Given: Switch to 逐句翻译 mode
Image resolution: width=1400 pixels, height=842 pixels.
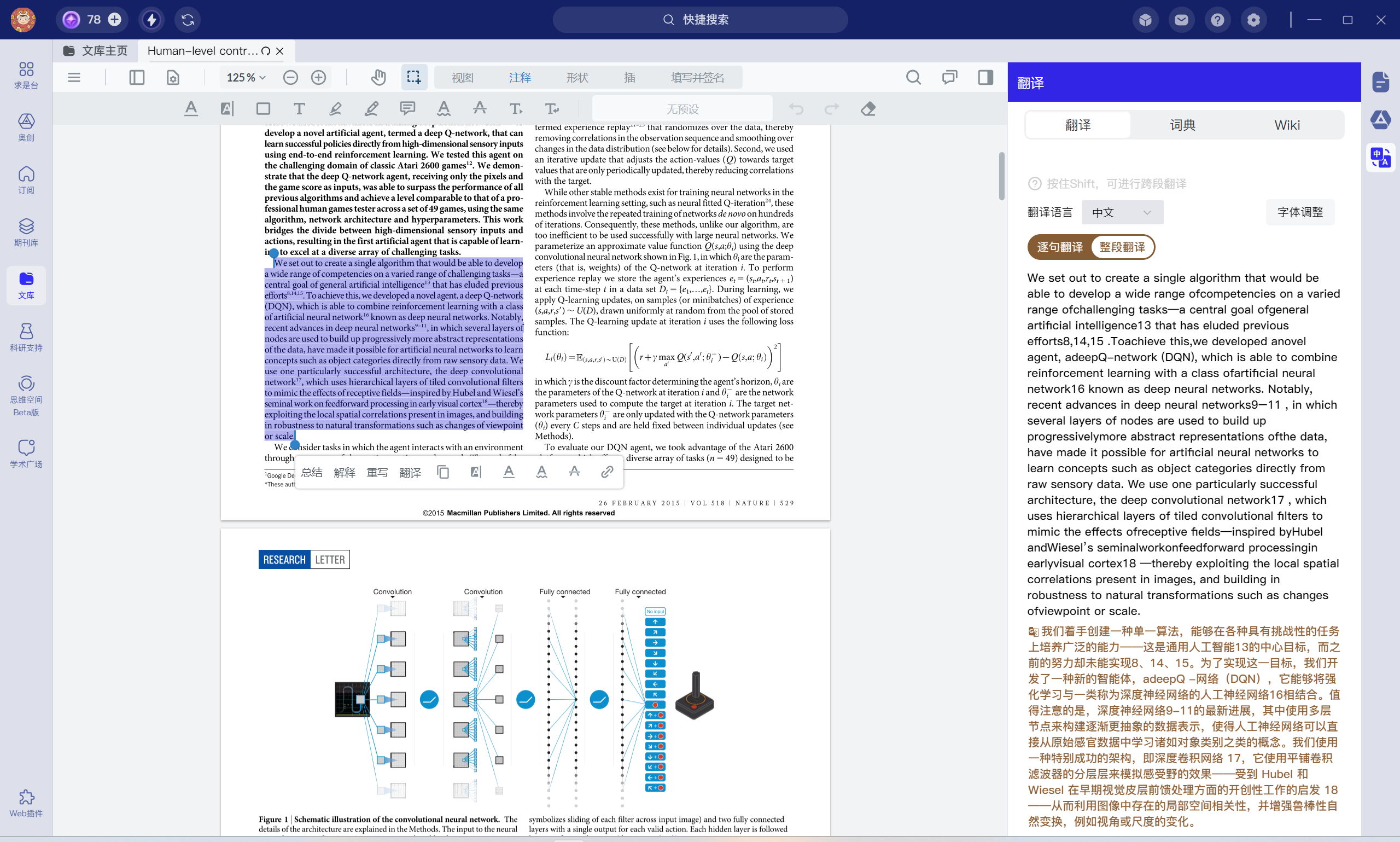Looking at the screenshot, I should click(1059, 247).
